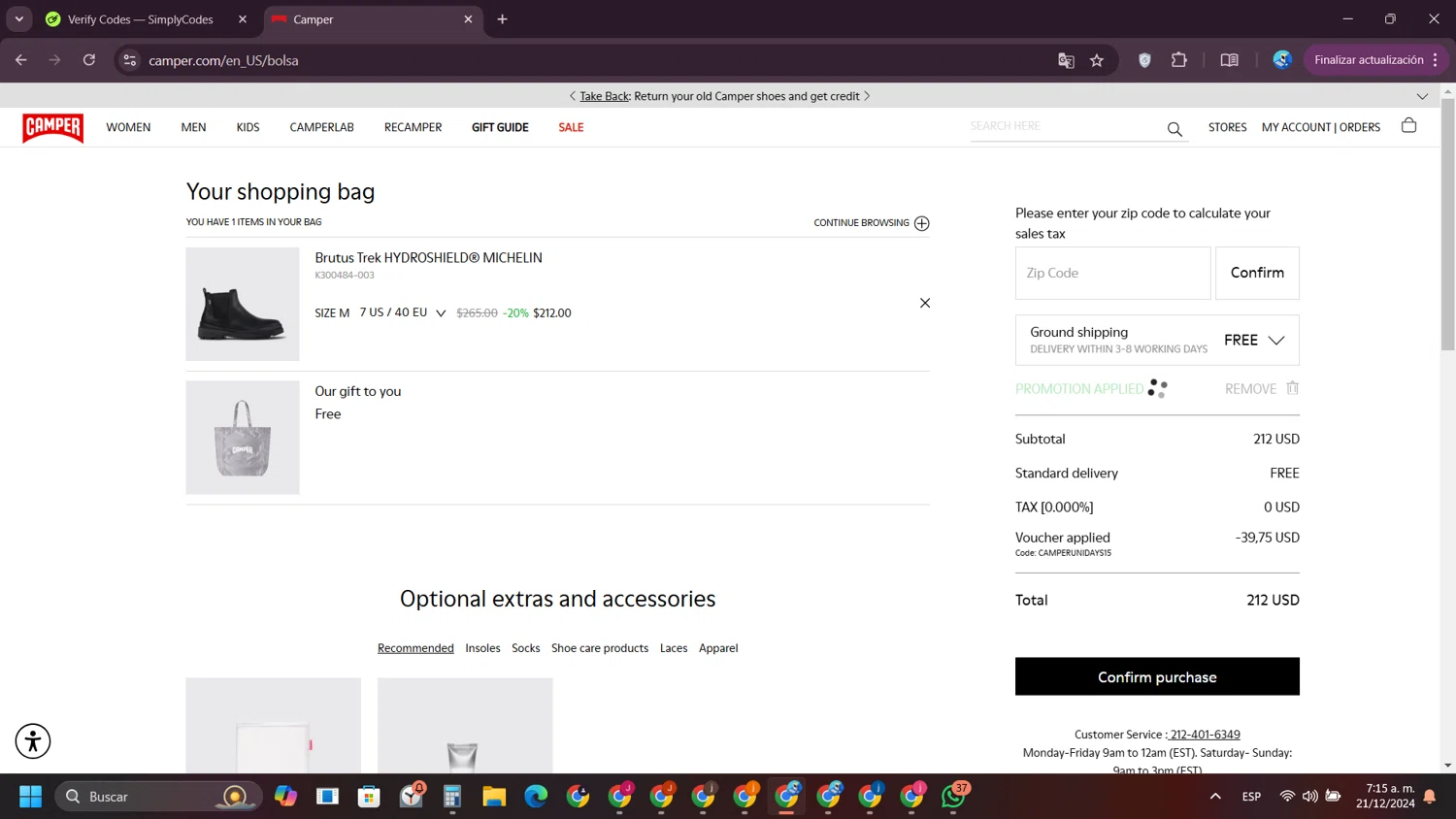Click the Take Back link
The height and width of the screenshot is (819, 1456).
tap(604, 96)
